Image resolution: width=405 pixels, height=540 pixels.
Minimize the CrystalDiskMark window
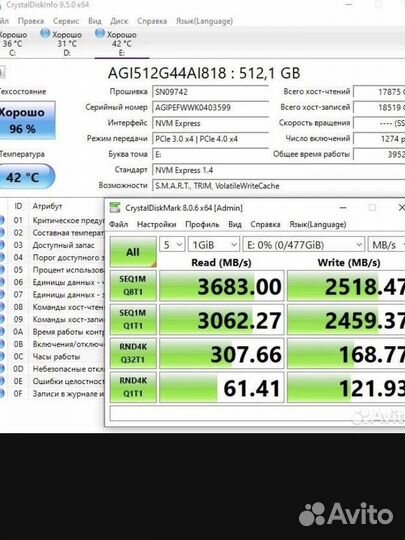coord(343,208)
